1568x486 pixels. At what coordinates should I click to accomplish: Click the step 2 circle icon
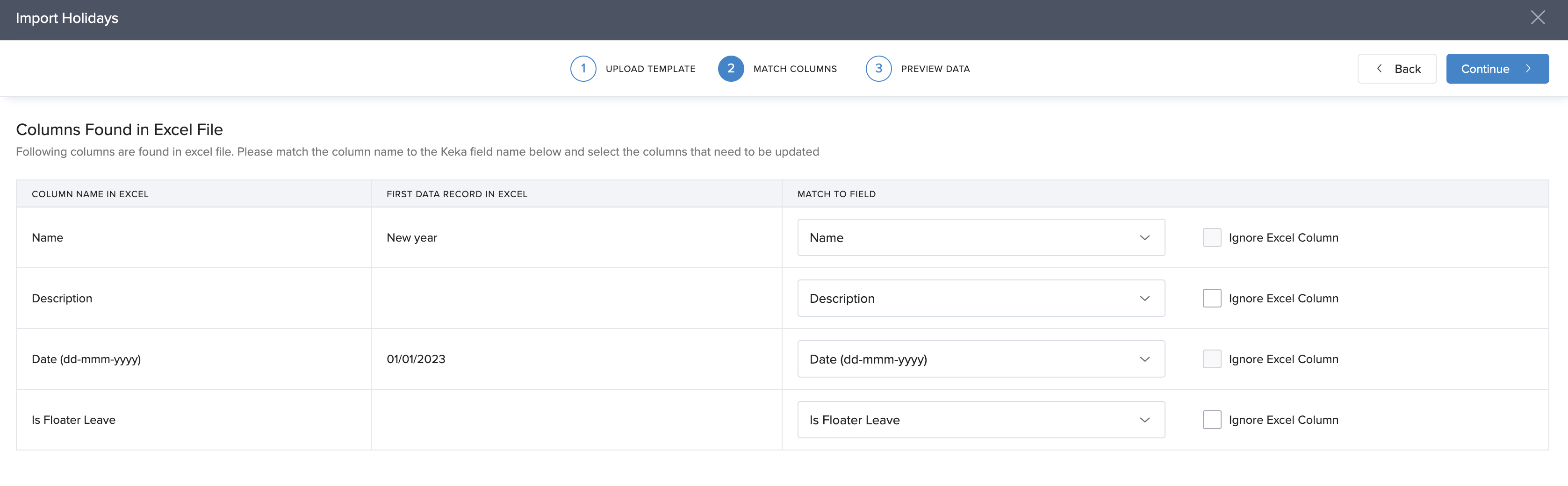tap(730, 69)
